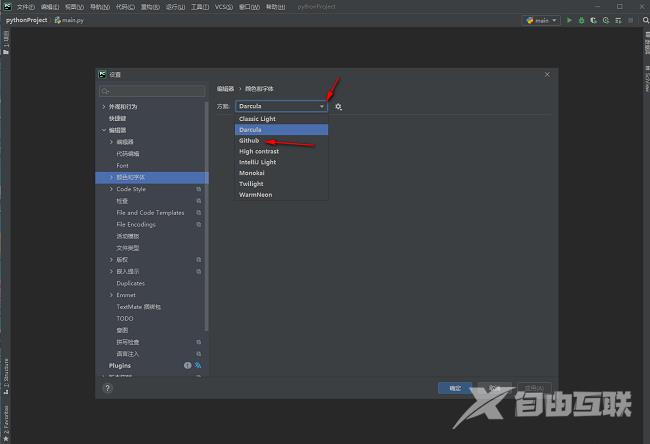Image resolution: width=650 pixels, height=444 pixels.
Task: Click the Plugins update badge icon
Action: pos(187,366)
